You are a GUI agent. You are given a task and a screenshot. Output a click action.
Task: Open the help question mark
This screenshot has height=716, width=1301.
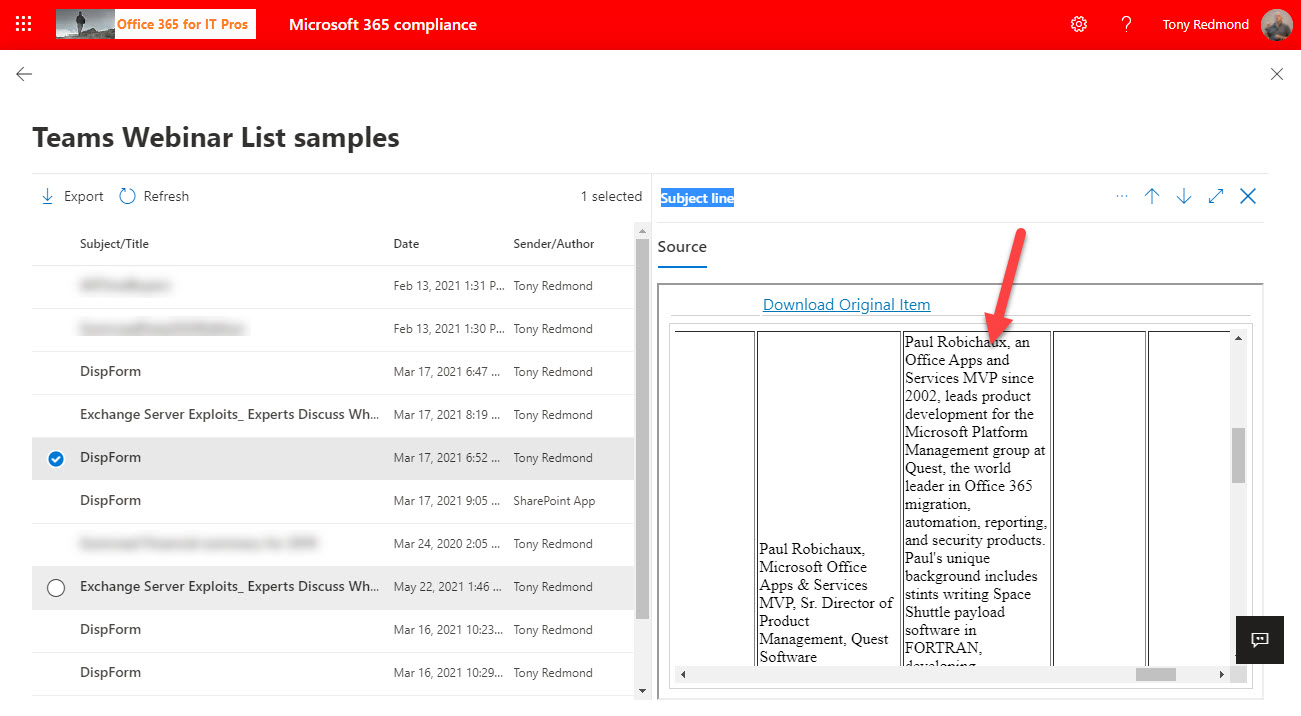[1126, 24]
